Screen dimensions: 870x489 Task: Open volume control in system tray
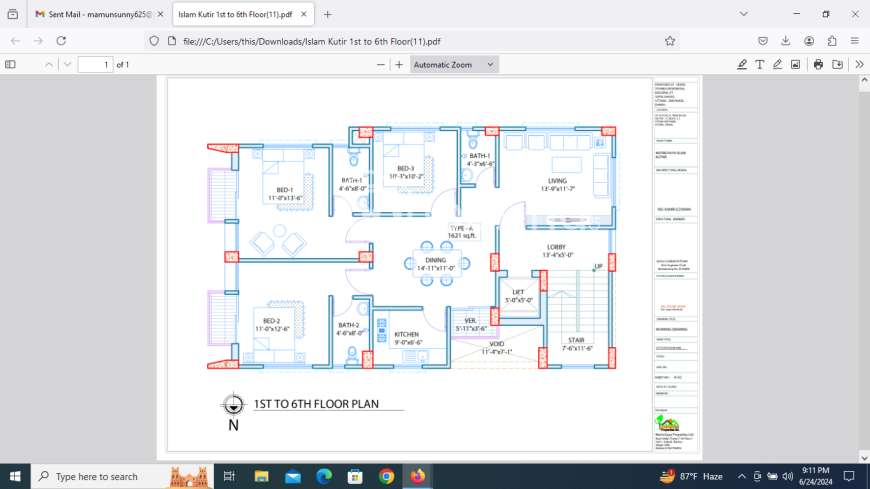click(x=787, y=476)
